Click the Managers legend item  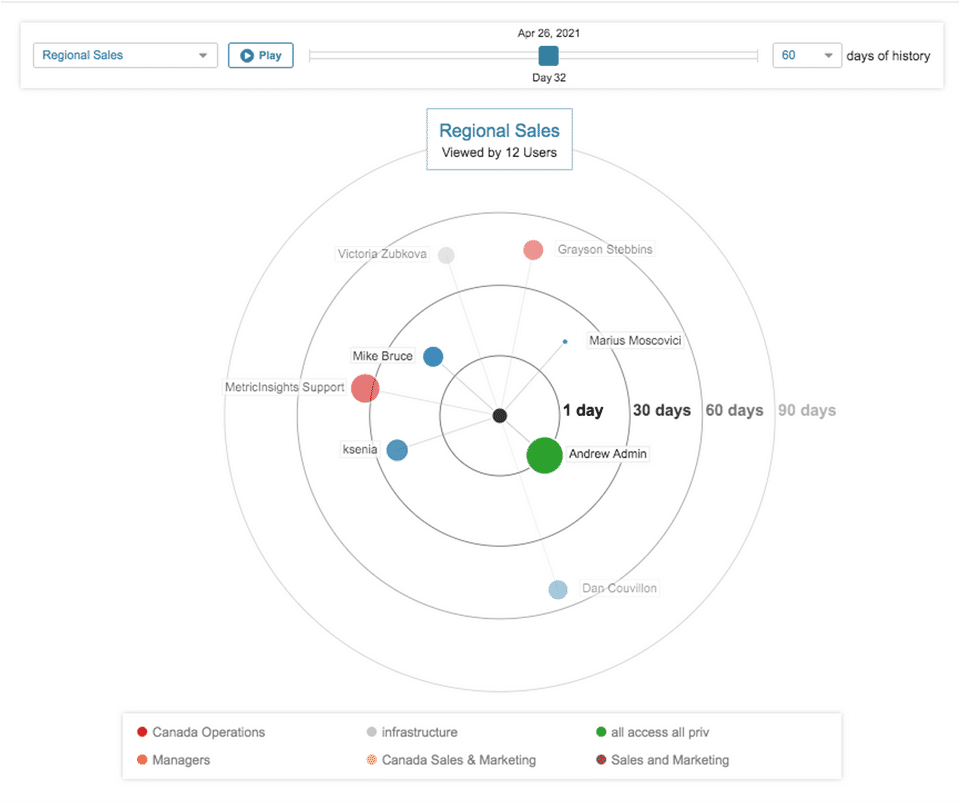click(173, 760)
